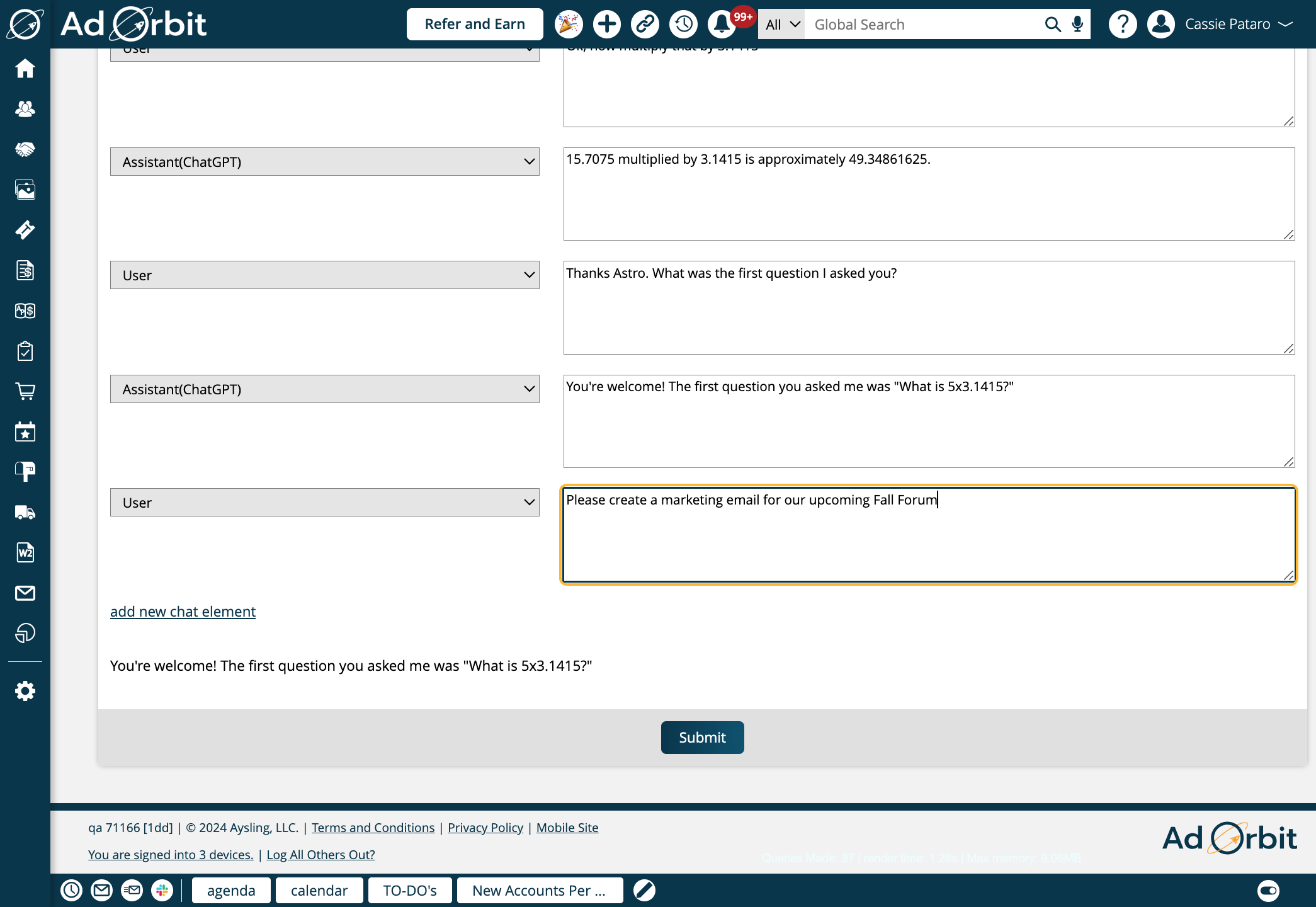Expand the first Assistant(ChatGPT) role dropdown

pos(324,162)
